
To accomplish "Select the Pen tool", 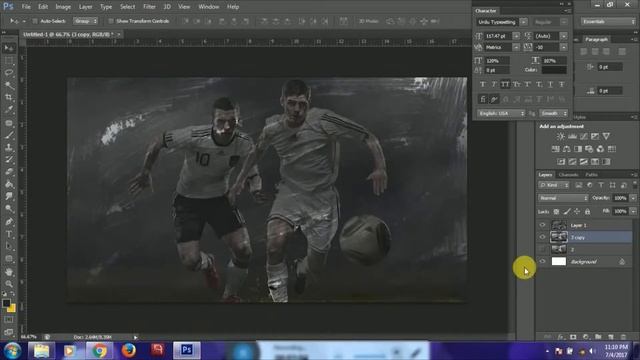I will point(9,222).
